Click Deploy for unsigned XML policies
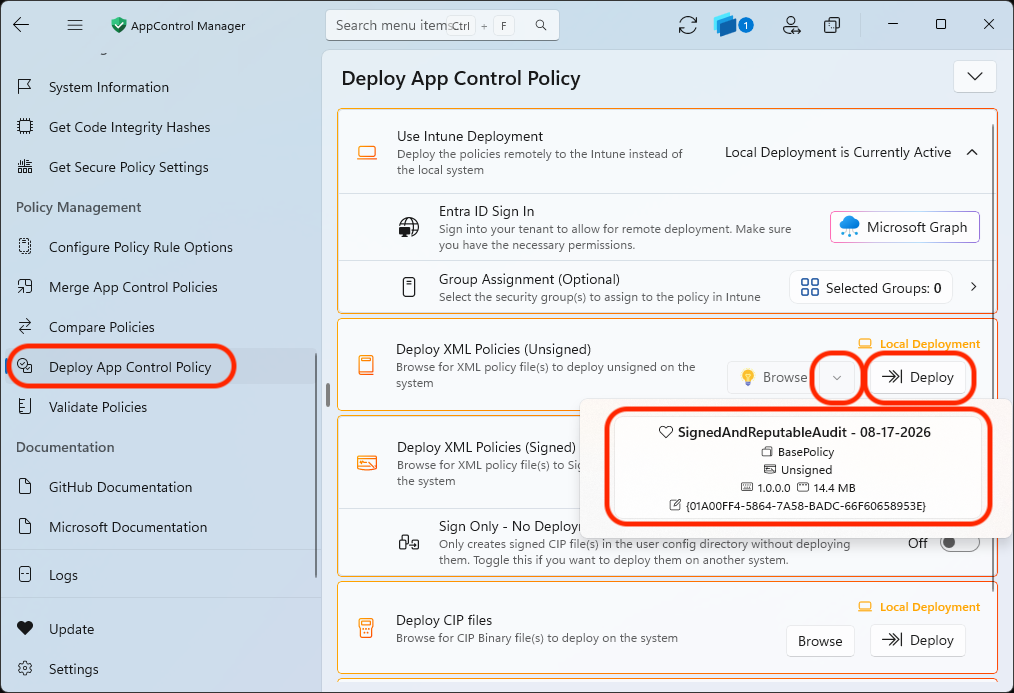The width and height of the screenshot is (1014, 693). 918,377
